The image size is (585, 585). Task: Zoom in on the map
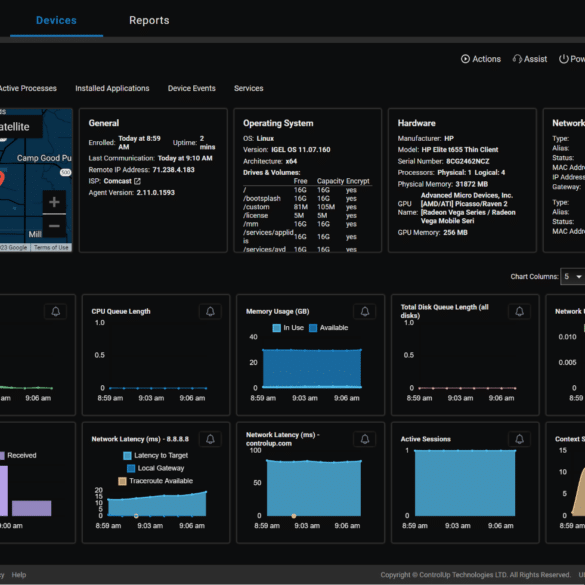(54, 202)
